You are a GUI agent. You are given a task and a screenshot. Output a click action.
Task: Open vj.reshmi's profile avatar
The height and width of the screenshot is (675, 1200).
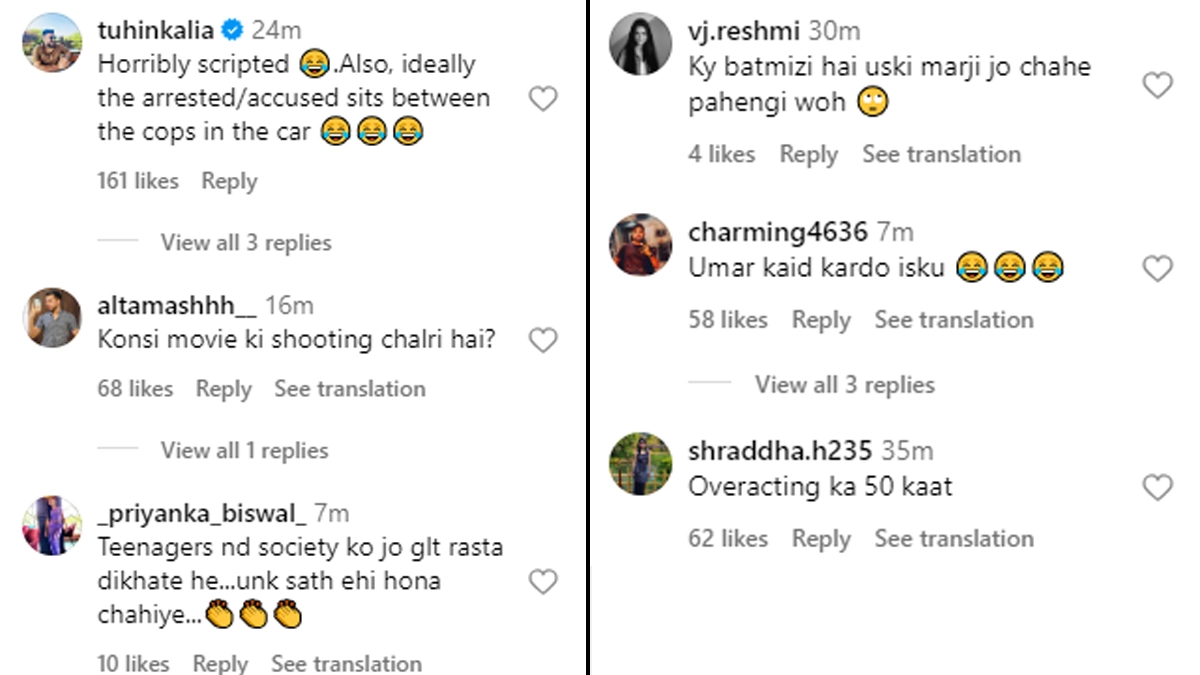[640, 44]
